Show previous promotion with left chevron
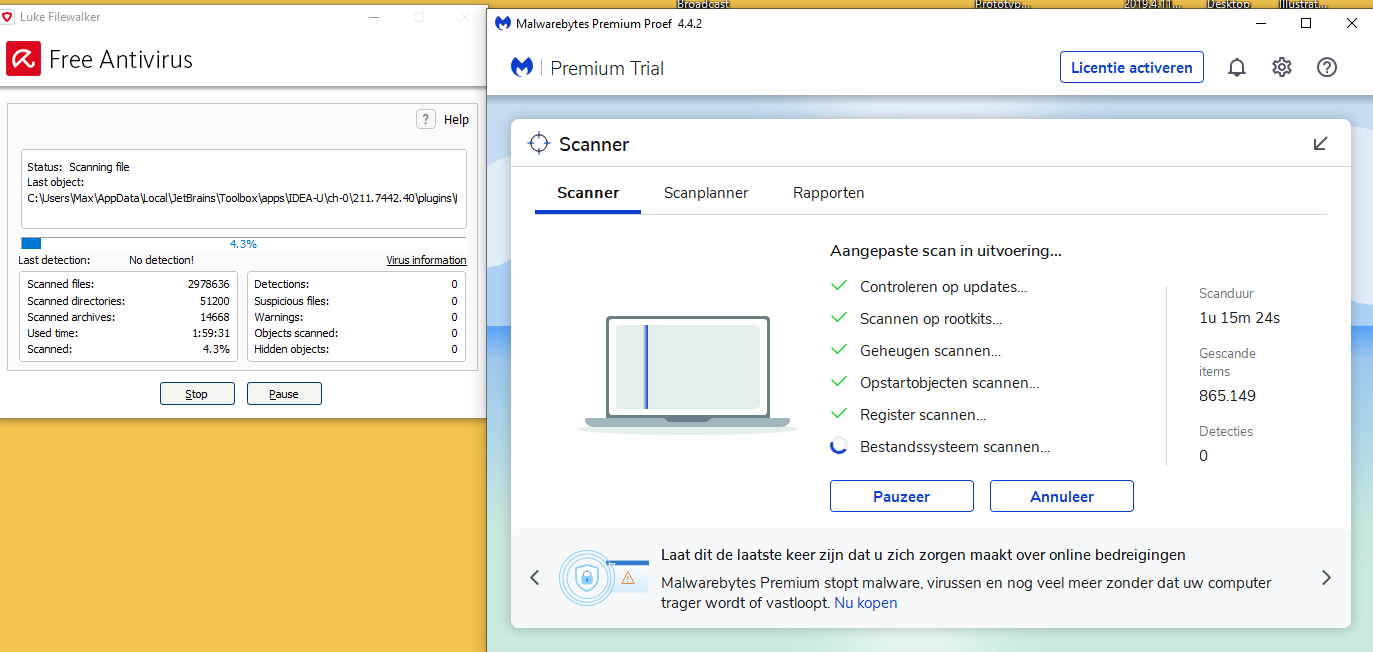The height and width of the screenshot is (652, 1373). (x=535, y=577)
